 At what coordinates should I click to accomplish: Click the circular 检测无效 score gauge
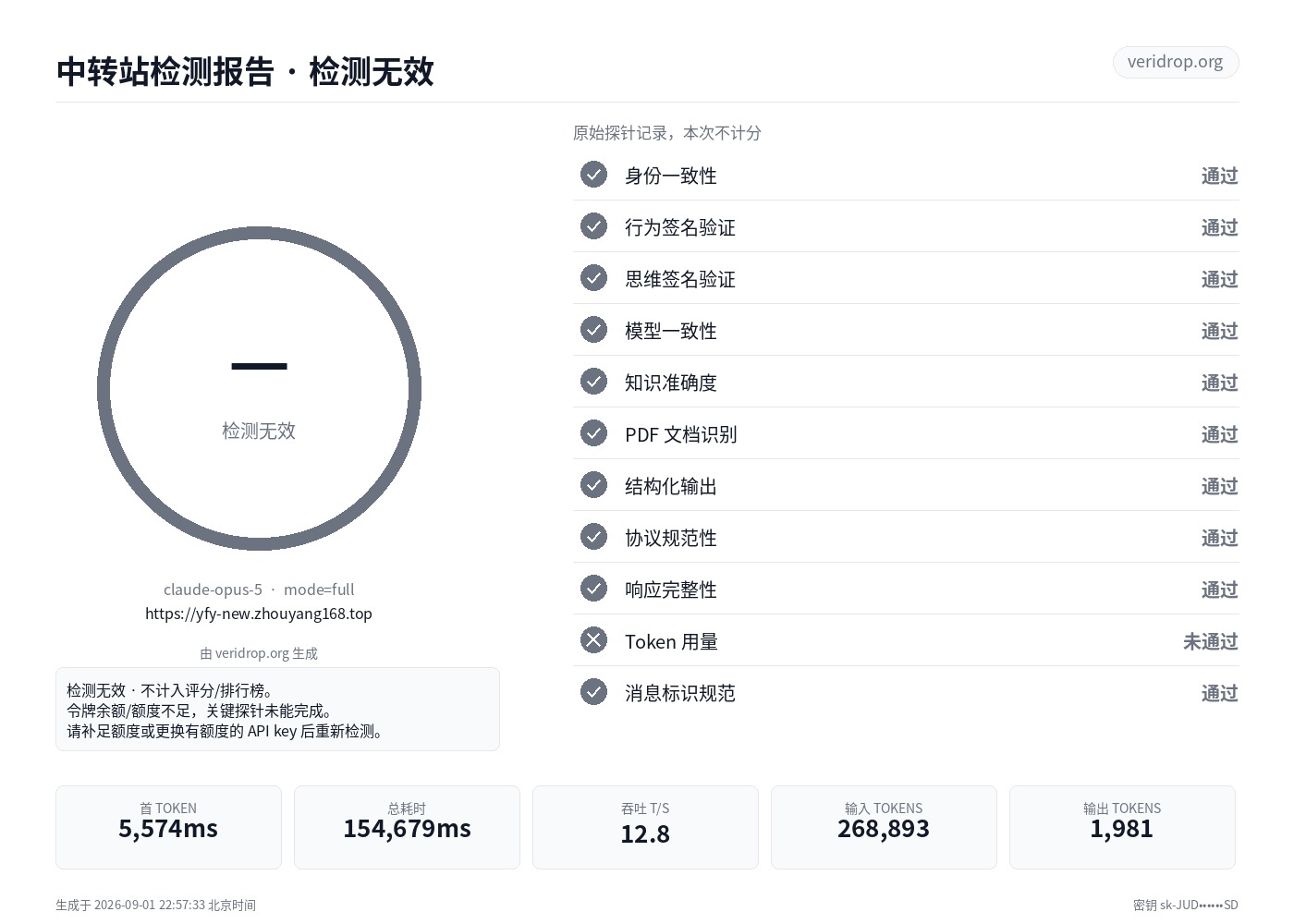tap(259, 389)
